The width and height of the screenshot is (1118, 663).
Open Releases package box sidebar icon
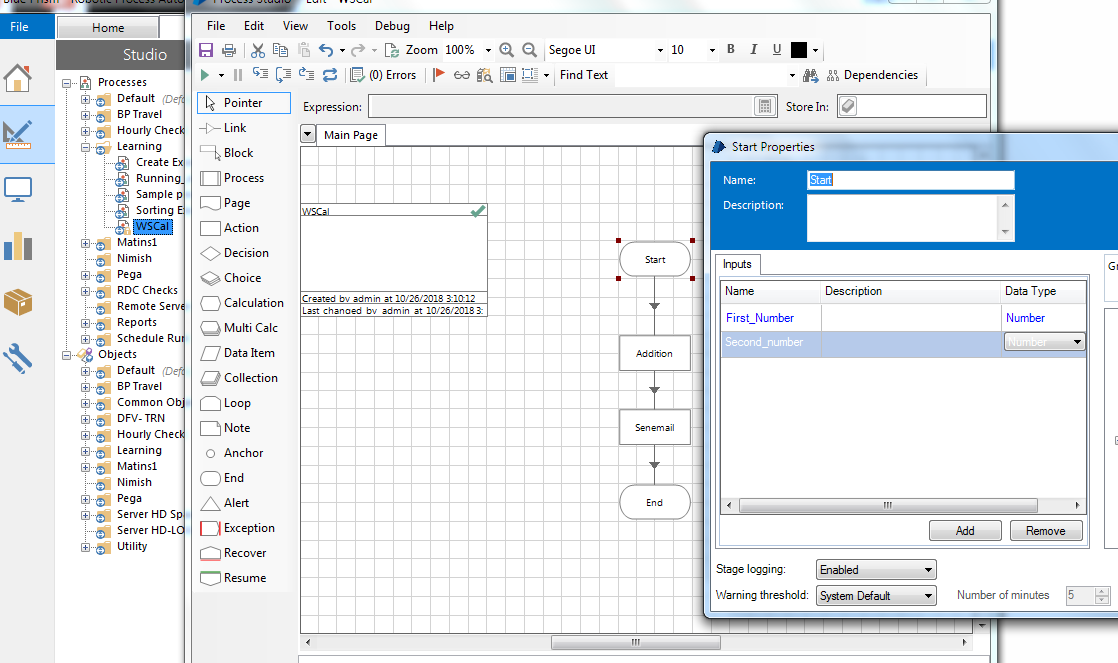18,302
